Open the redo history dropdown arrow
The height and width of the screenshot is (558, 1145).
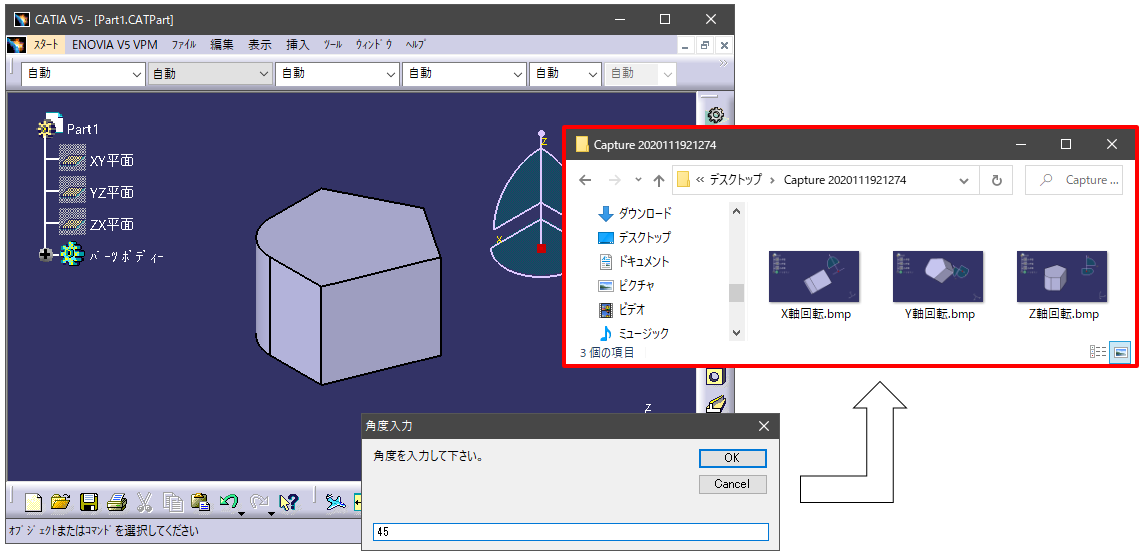(271, 513)
